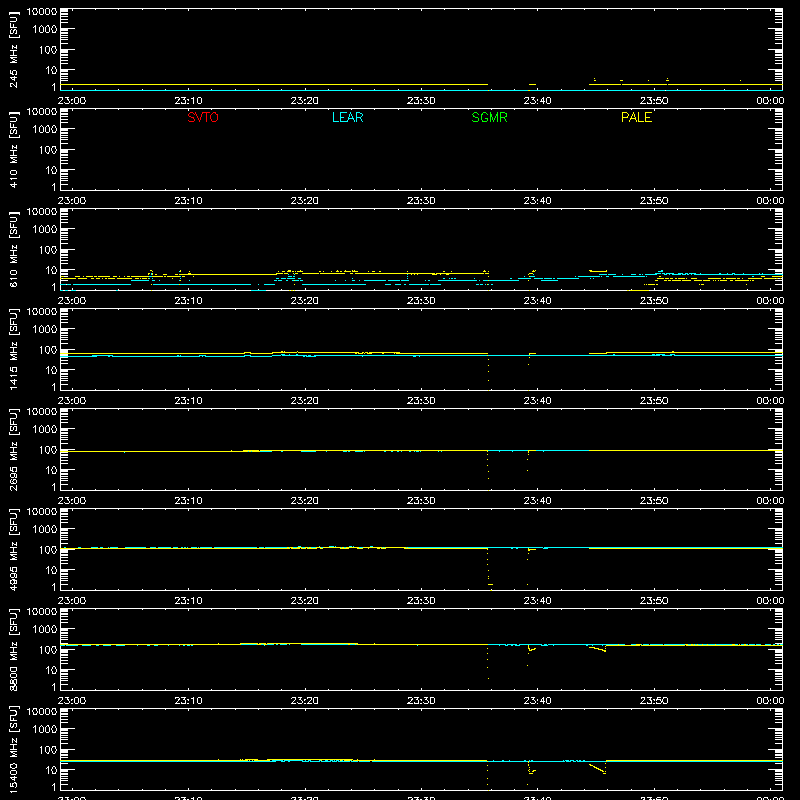The width and height of the screenshot is (800, 800).
Task: Click the 100 y-axis label of 610 MHz plot
Action: [48, 250]
